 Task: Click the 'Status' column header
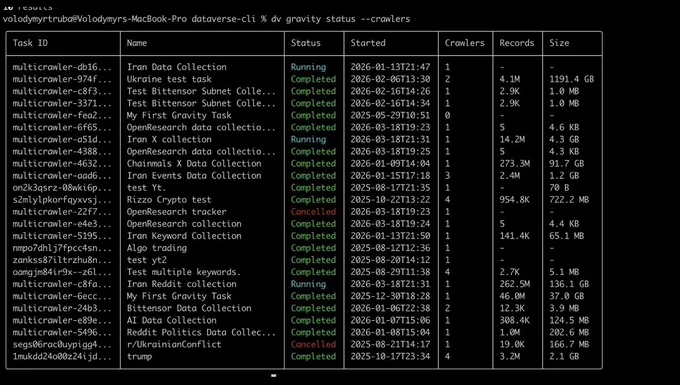[x=305, y=43]
